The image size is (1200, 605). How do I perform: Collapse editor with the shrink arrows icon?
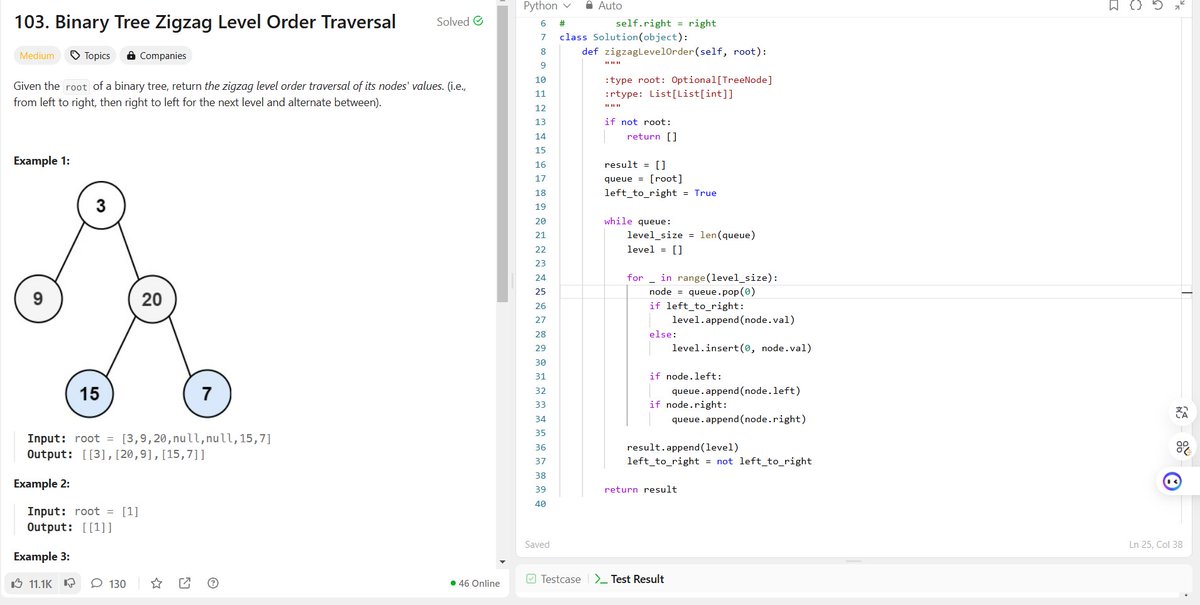tap(1181, 6)
